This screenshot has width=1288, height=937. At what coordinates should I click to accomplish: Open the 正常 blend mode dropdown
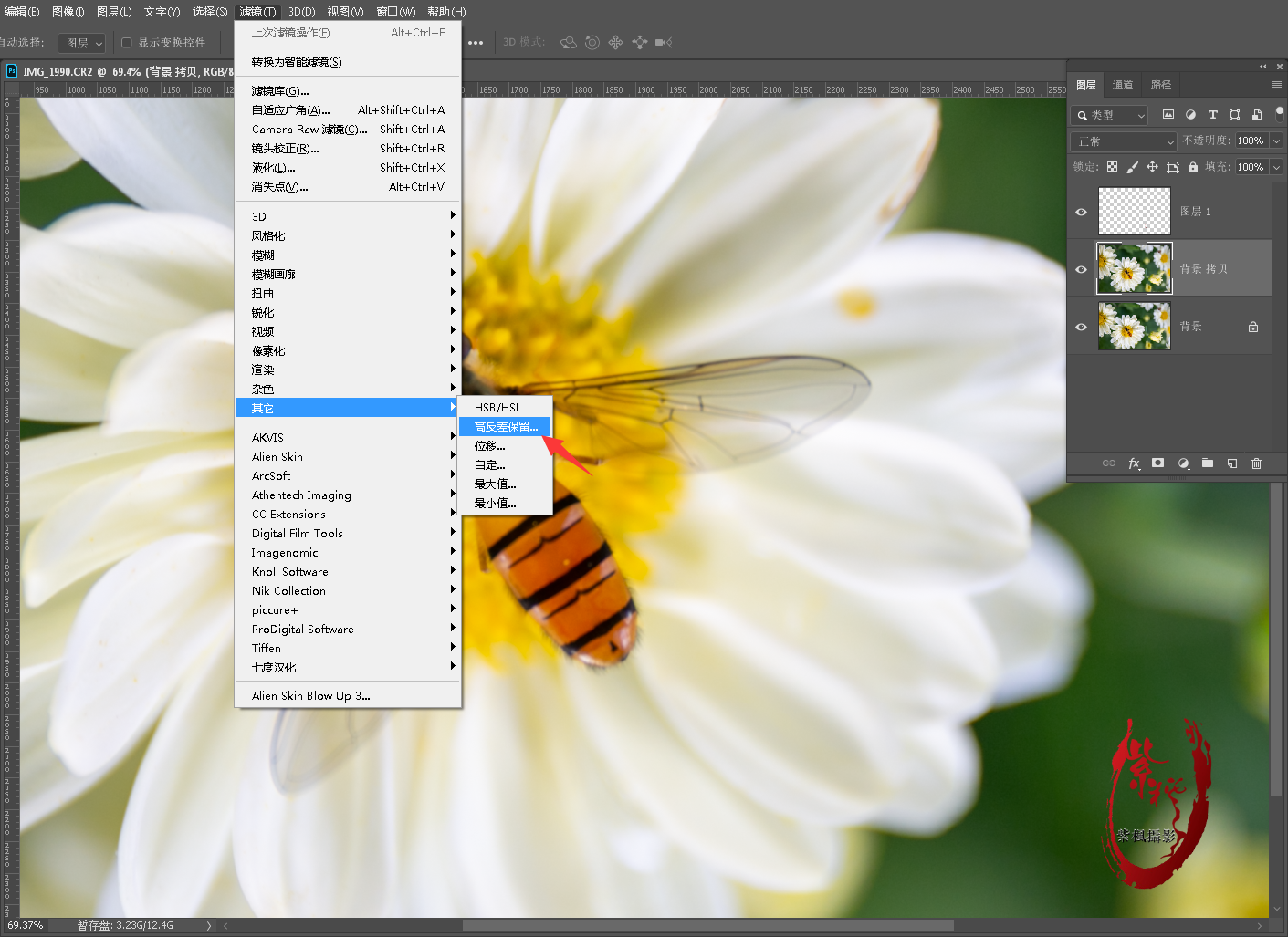tap(1123, 141)
